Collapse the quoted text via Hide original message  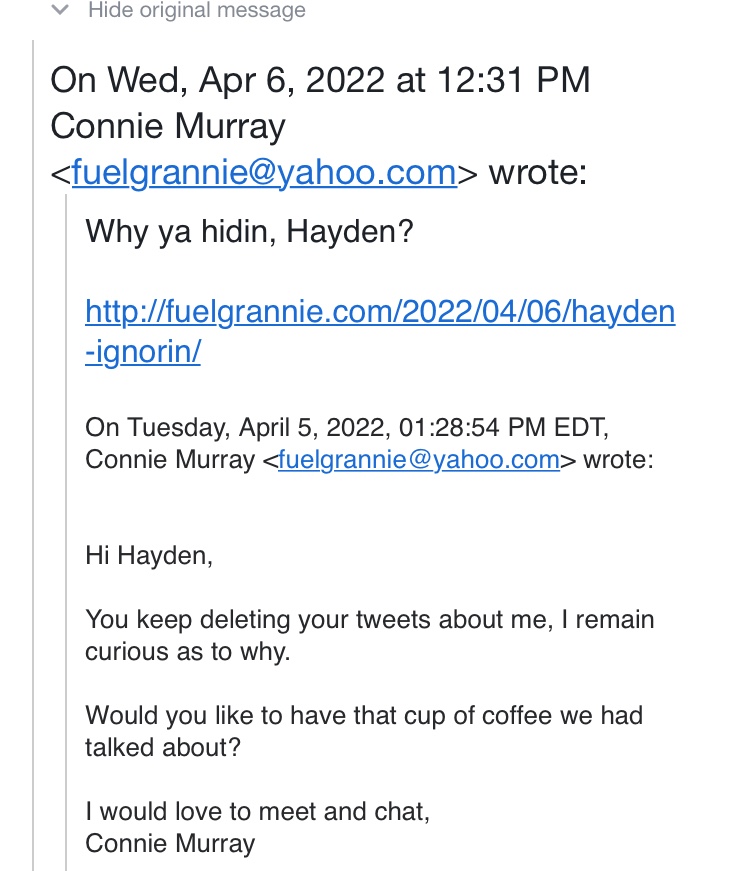[196, 11]
